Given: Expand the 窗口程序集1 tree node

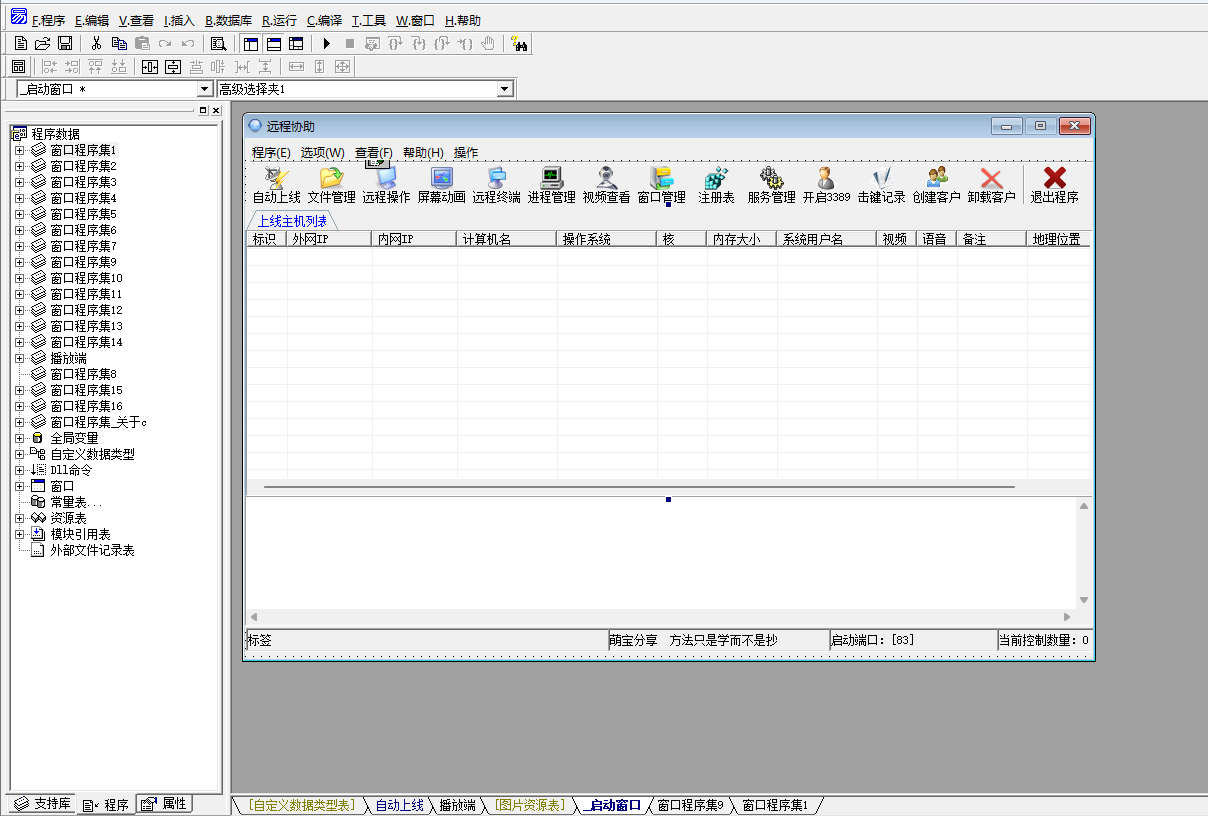Looking at the screenshot, I should click(x=19, y=150).
